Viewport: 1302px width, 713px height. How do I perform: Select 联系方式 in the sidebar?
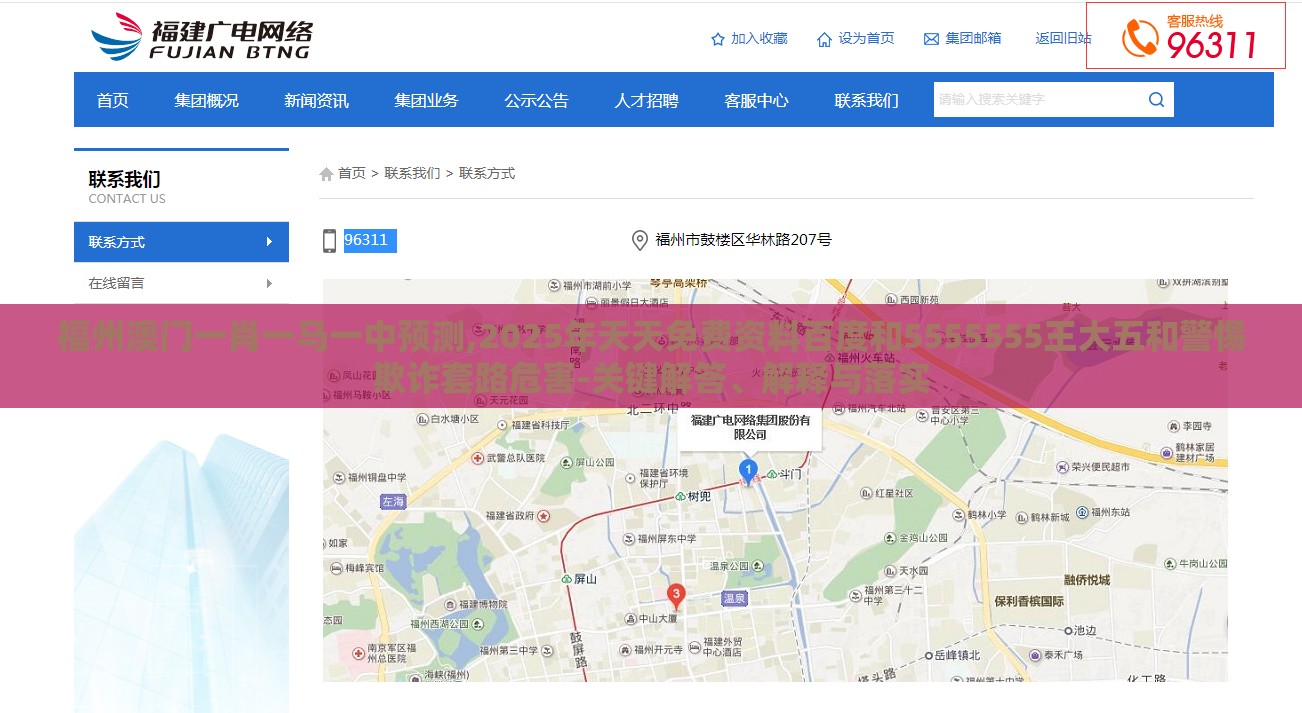pos(181,242)
